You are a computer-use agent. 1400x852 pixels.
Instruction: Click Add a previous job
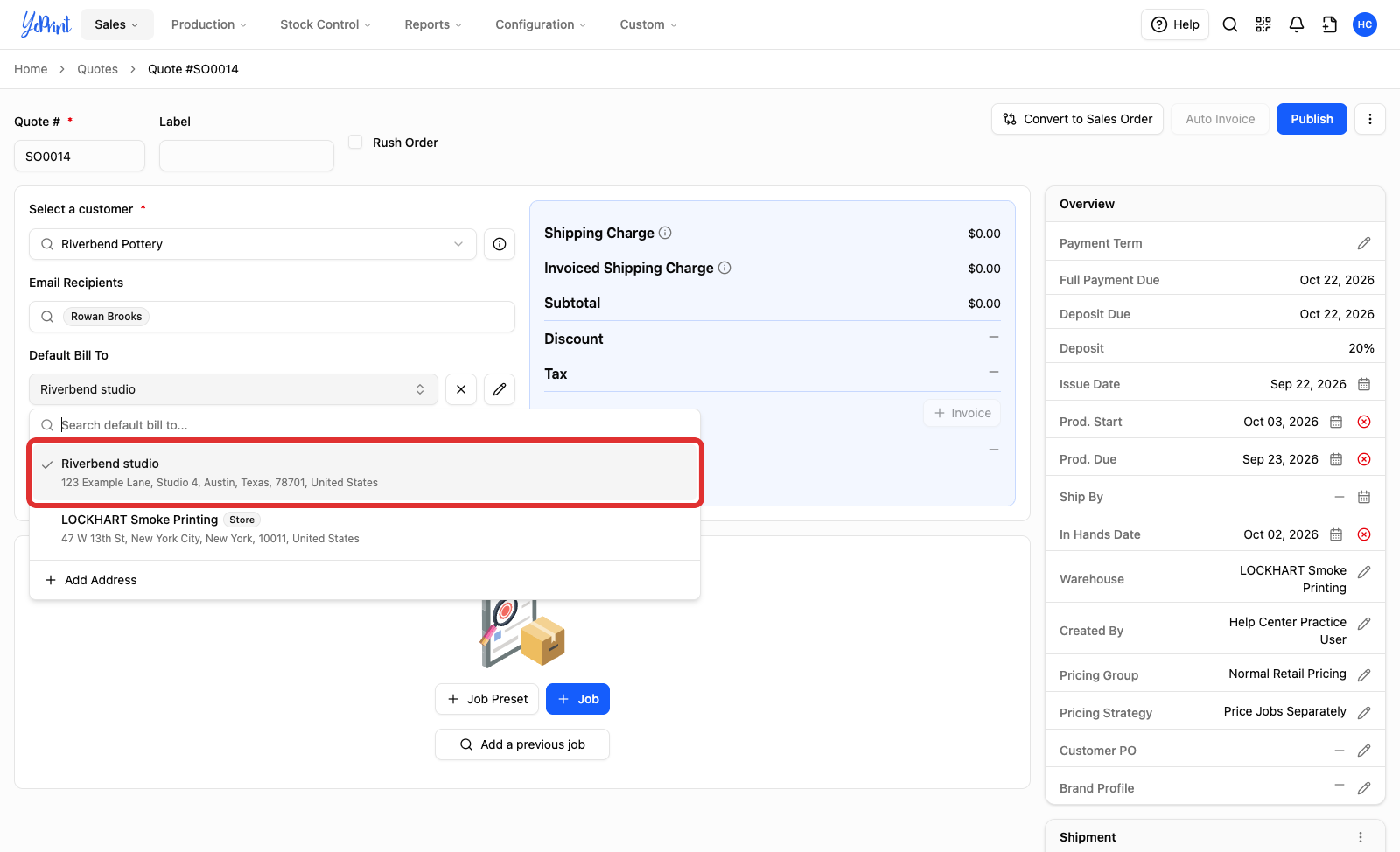tap(522, 744)
